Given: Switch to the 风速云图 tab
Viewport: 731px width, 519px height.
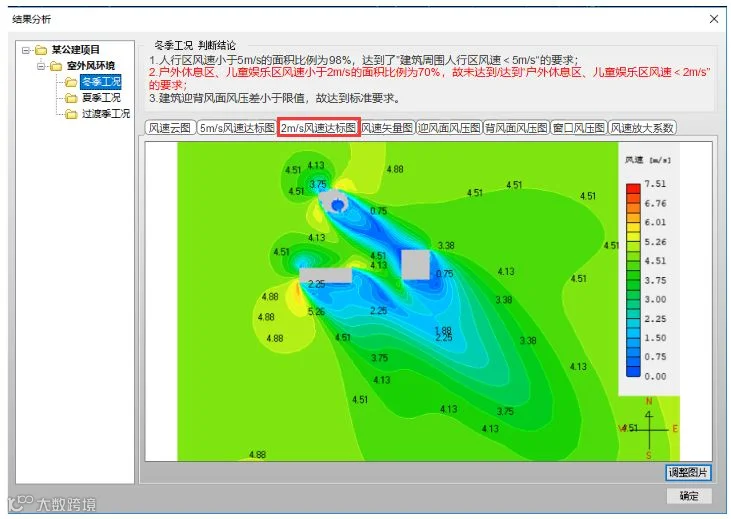Looking at the screenshot, I should (170, 128).
